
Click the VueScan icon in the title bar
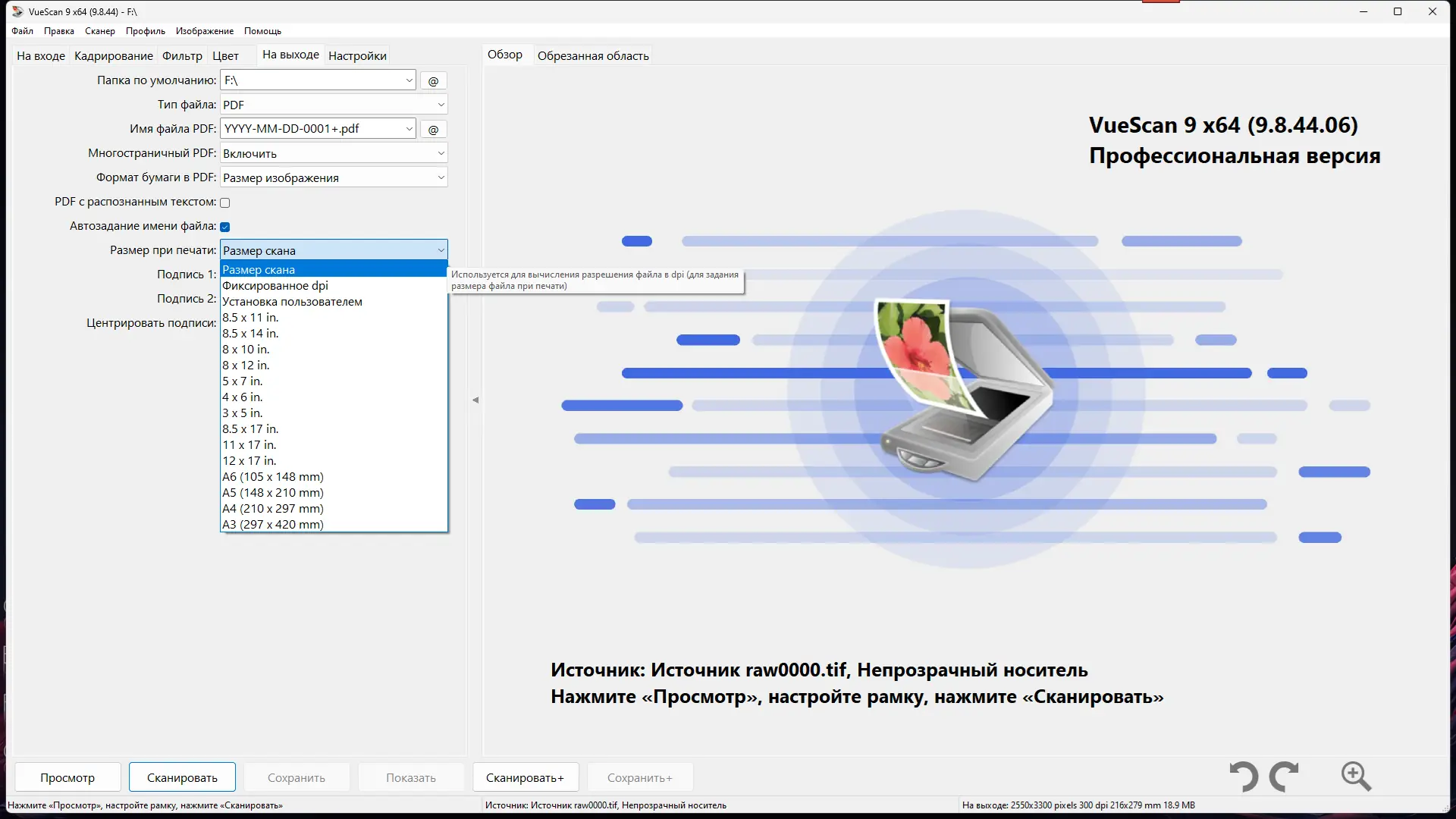[x=17, y=11]
